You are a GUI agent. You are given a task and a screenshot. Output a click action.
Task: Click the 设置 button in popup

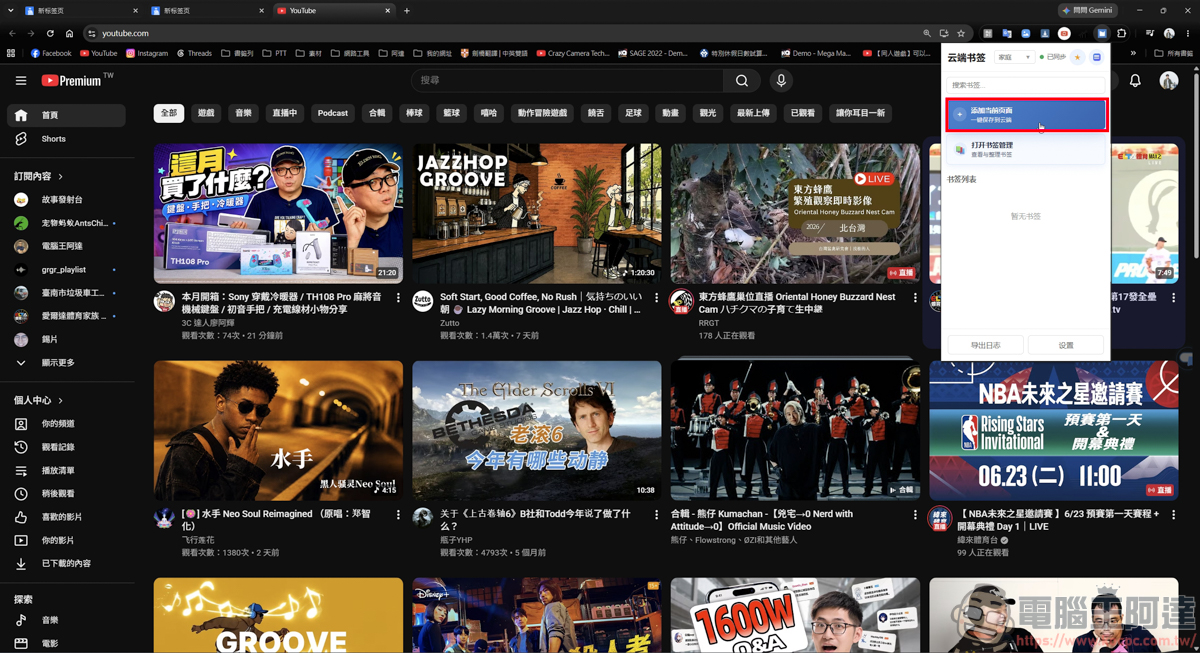(x=1066, y=345)
